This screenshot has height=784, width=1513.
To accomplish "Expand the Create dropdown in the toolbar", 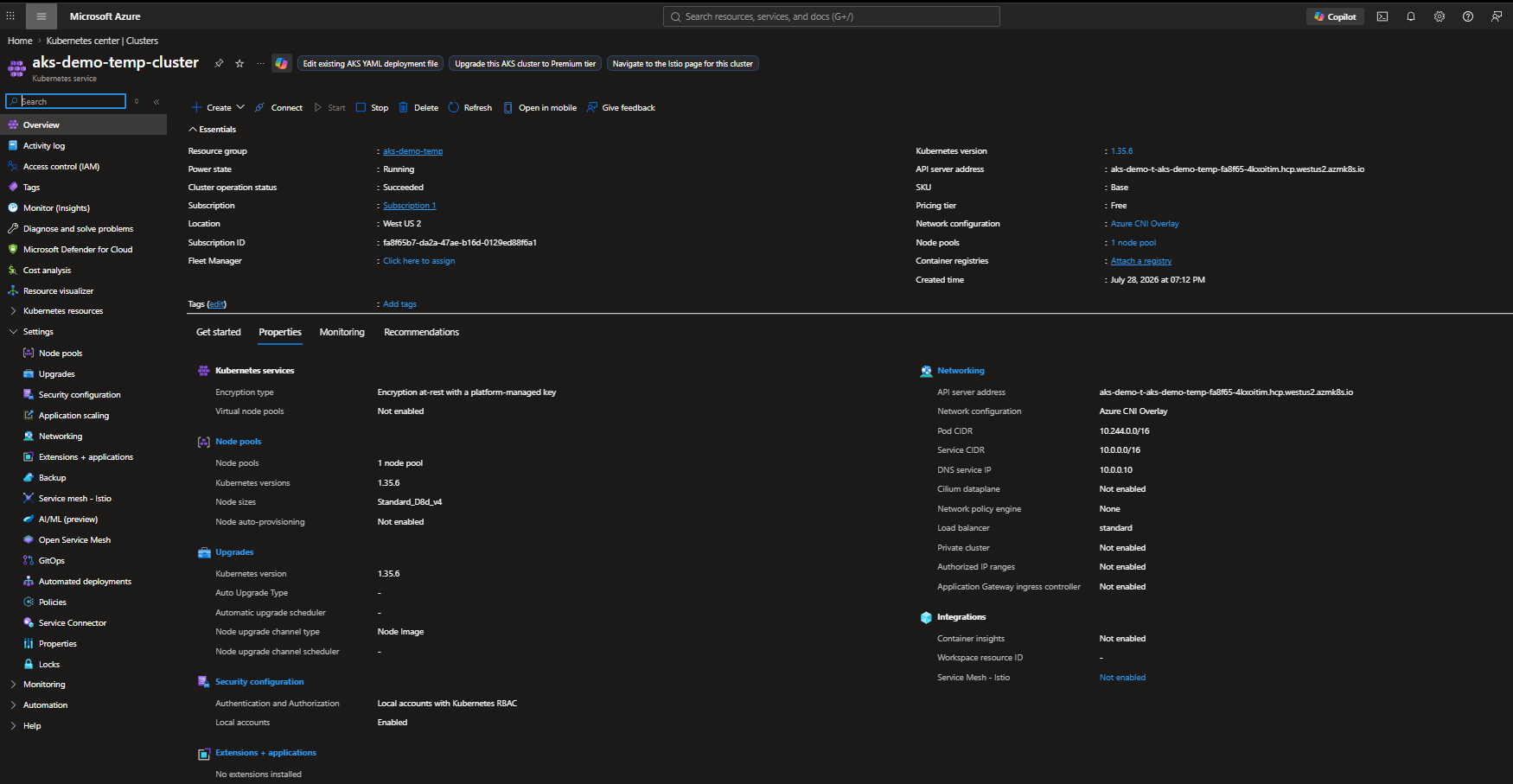I will pyautogui.click(x=218, y=108).
